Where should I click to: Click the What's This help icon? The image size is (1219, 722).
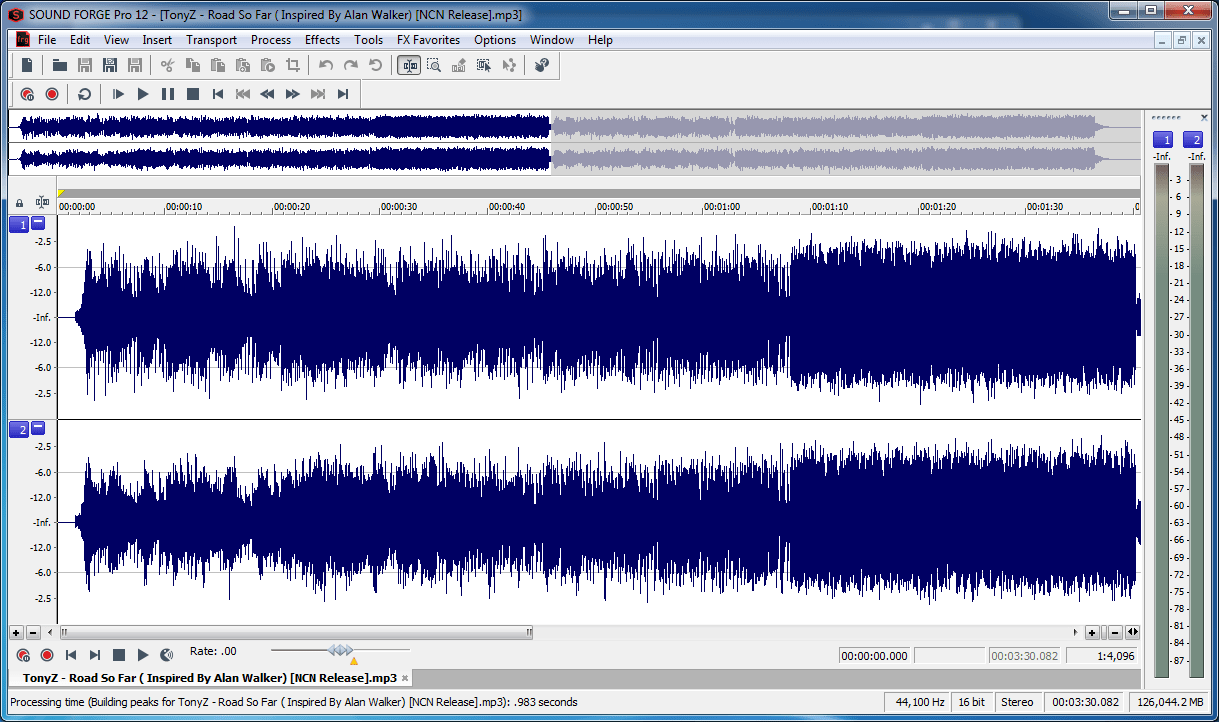[x=542, y=65]
